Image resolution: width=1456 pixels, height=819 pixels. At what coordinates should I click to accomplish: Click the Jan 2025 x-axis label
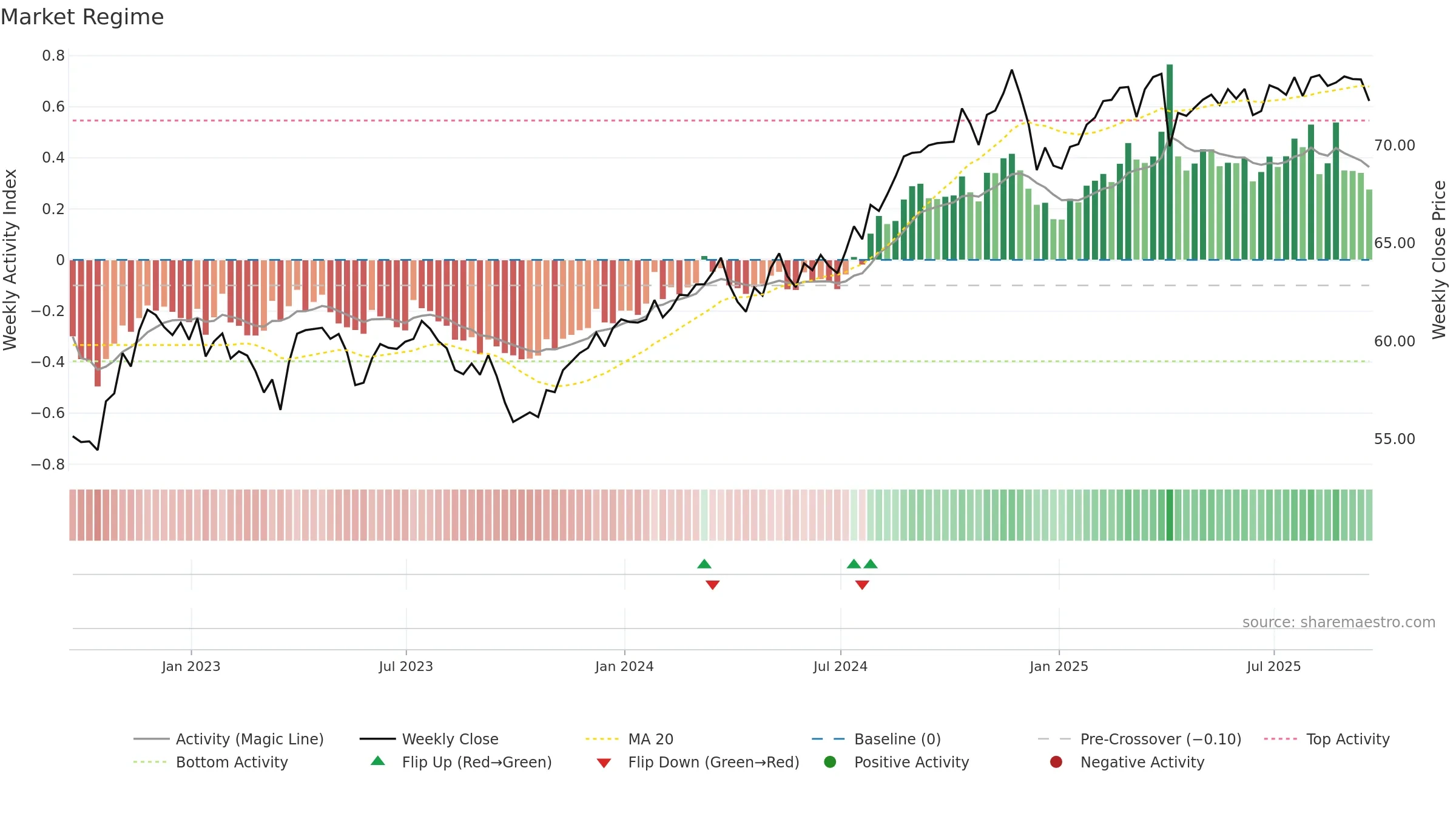point(1059,666)
